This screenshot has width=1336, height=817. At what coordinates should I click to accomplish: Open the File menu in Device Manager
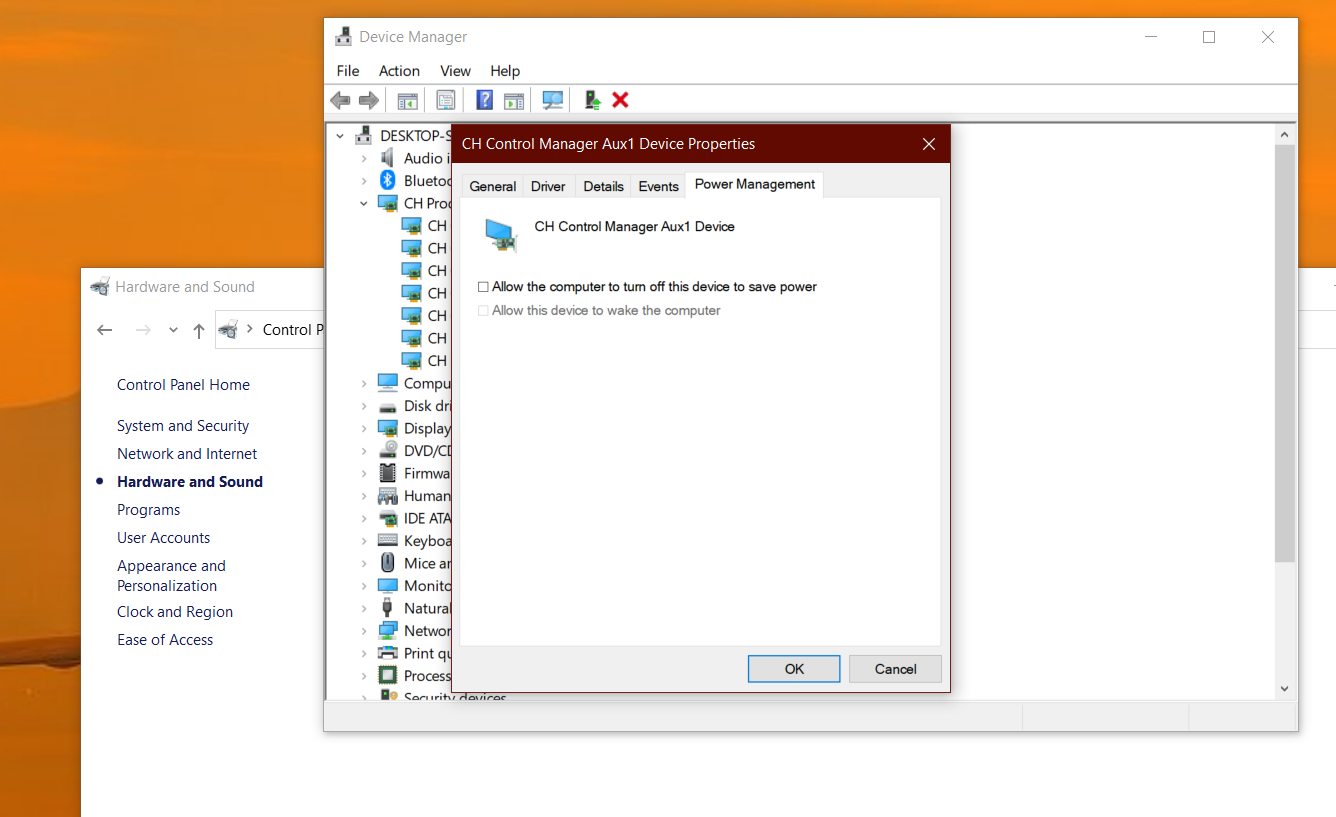[348, 71]
